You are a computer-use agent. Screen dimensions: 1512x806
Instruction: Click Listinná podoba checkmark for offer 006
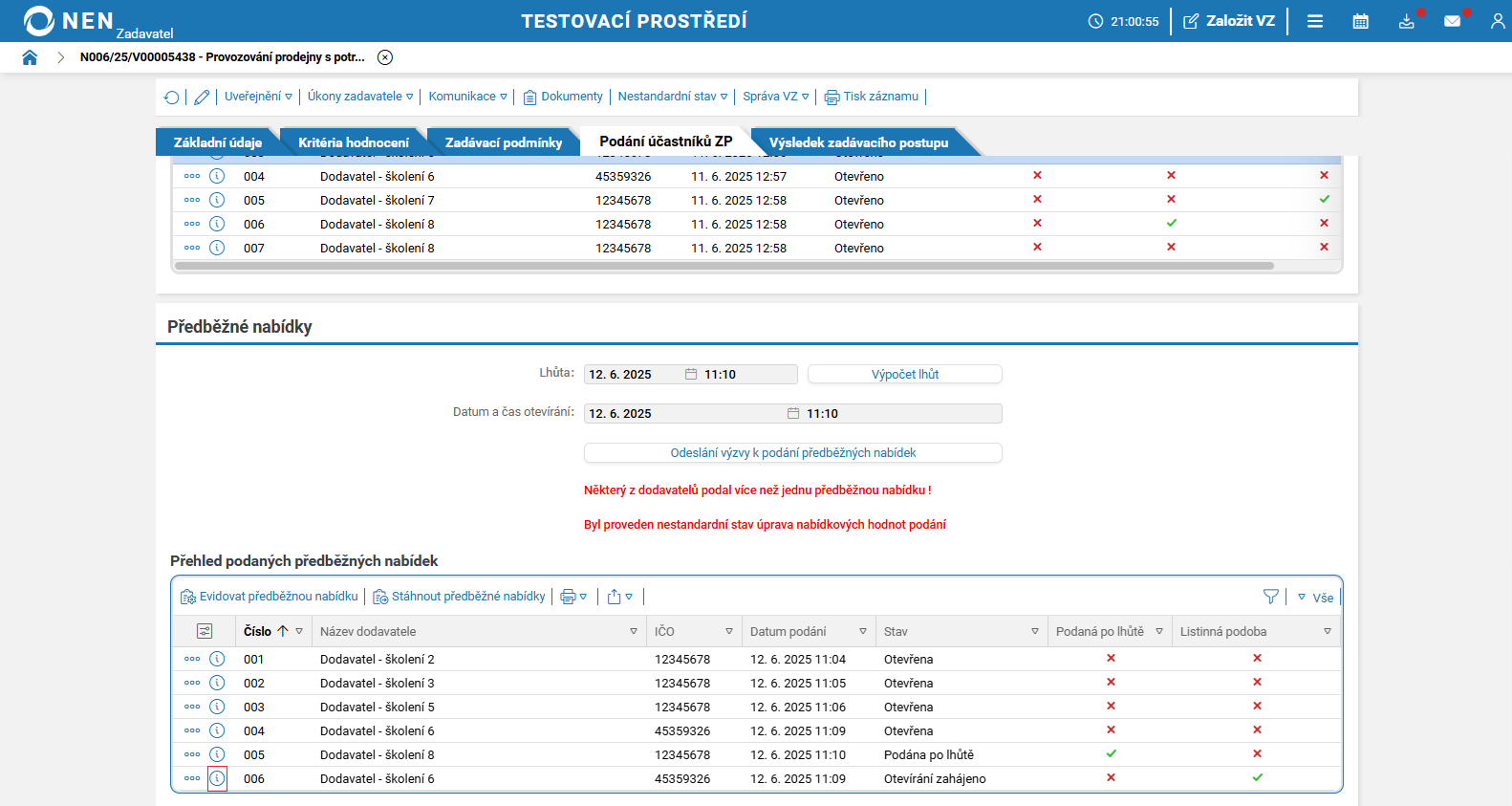point(1258,777)
